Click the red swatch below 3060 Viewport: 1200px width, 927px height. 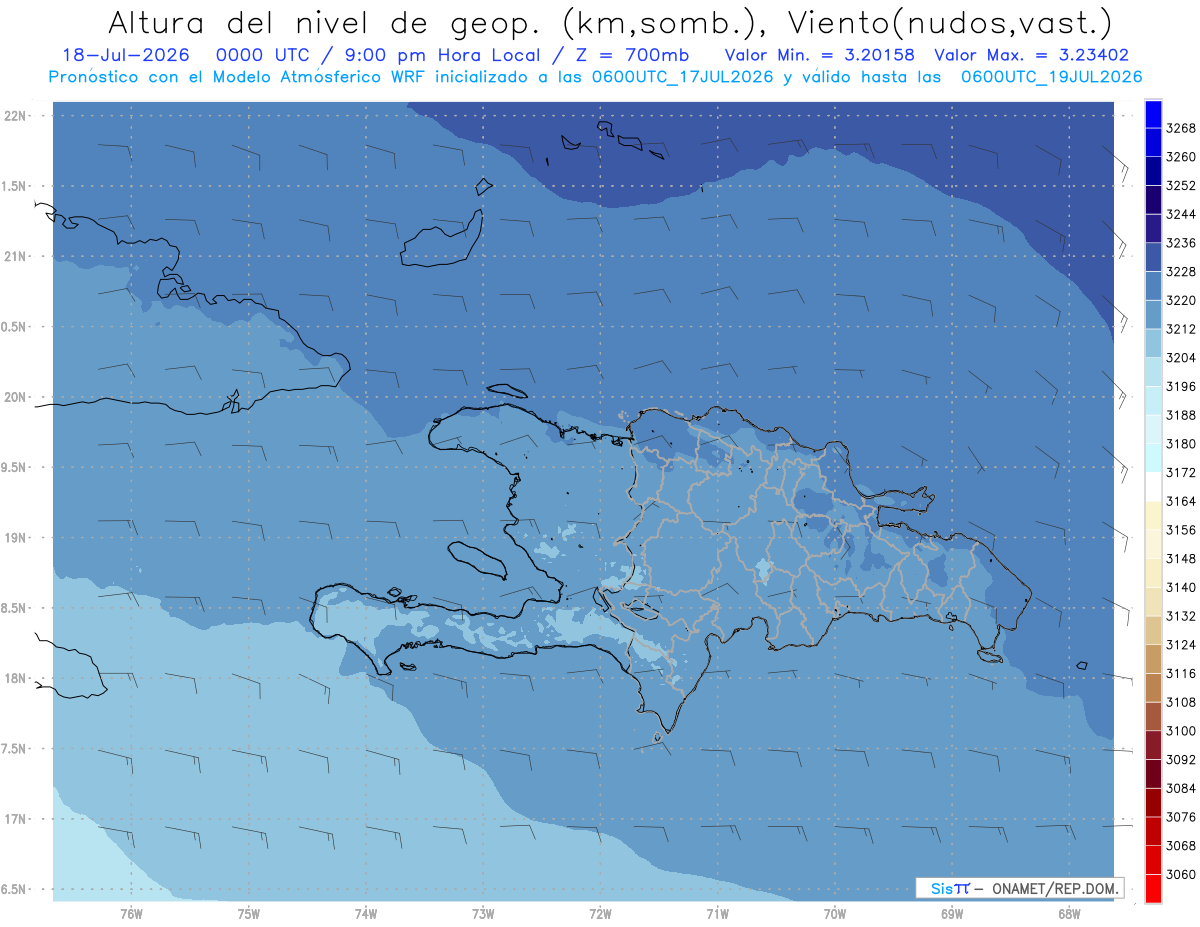[1153, 888]
